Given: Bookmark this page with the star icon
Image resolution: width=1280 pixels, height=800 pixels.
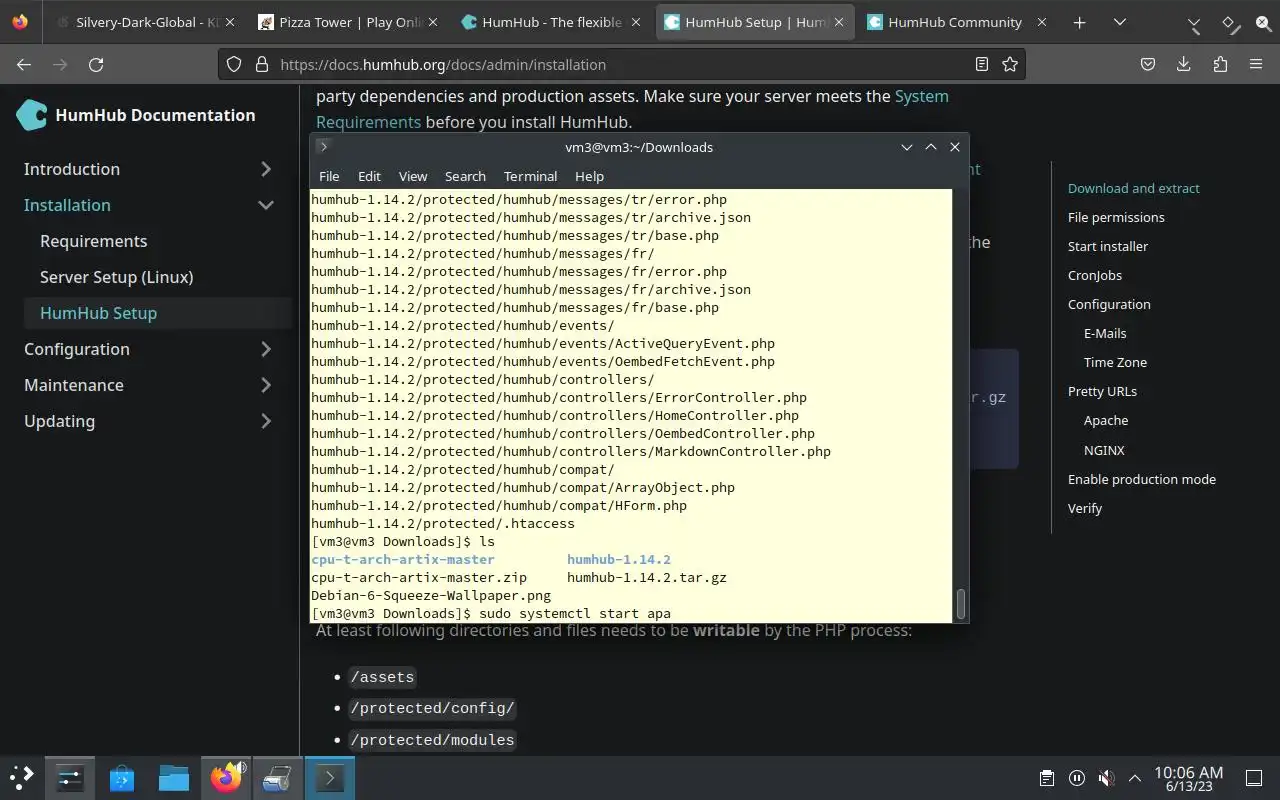Looking at the screenshot, I should point(1010,64).
